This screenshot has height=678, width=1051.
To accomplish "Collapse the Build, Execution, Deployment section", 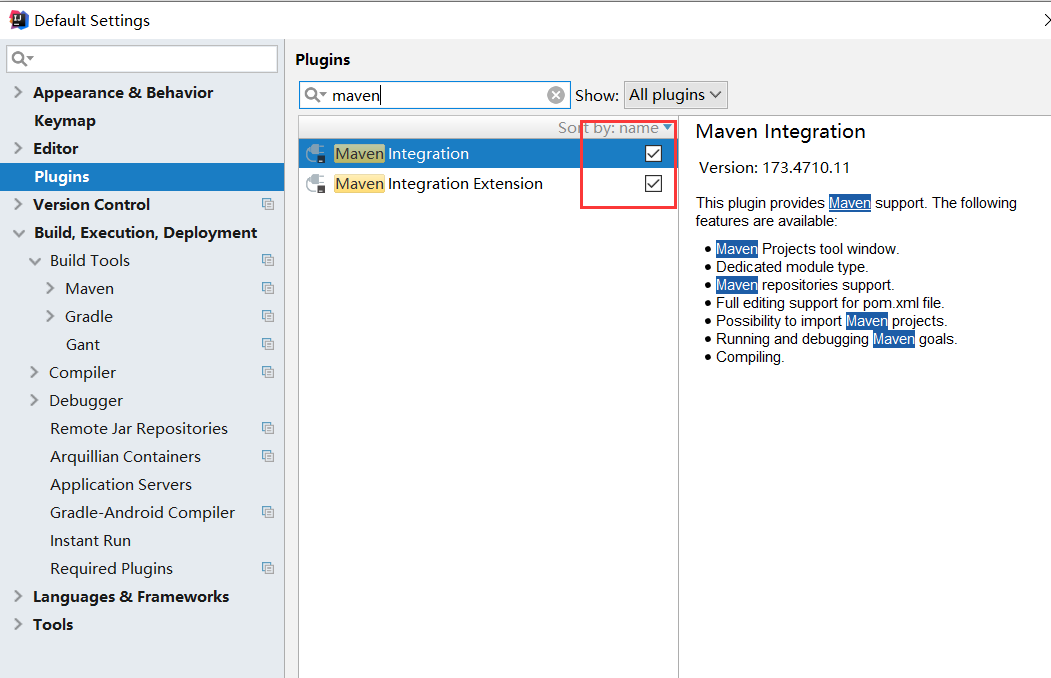I will point(18,232).
